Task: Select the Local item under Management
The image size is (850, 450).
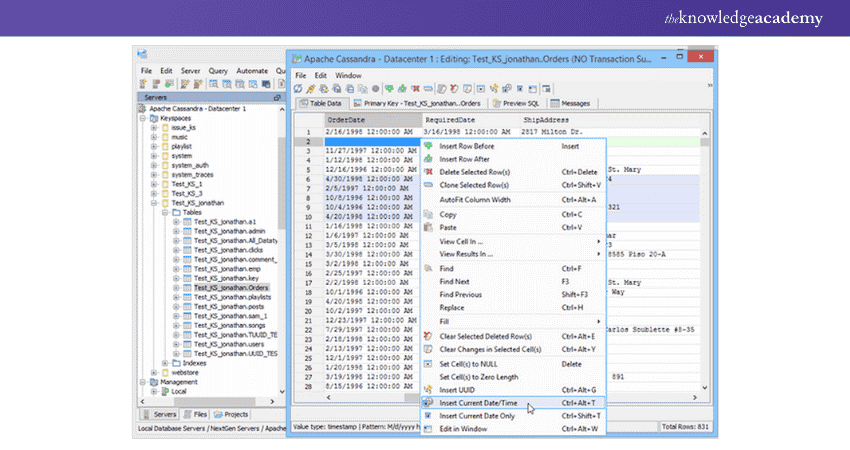Action: pyautogui.click(x=178, y=391)
